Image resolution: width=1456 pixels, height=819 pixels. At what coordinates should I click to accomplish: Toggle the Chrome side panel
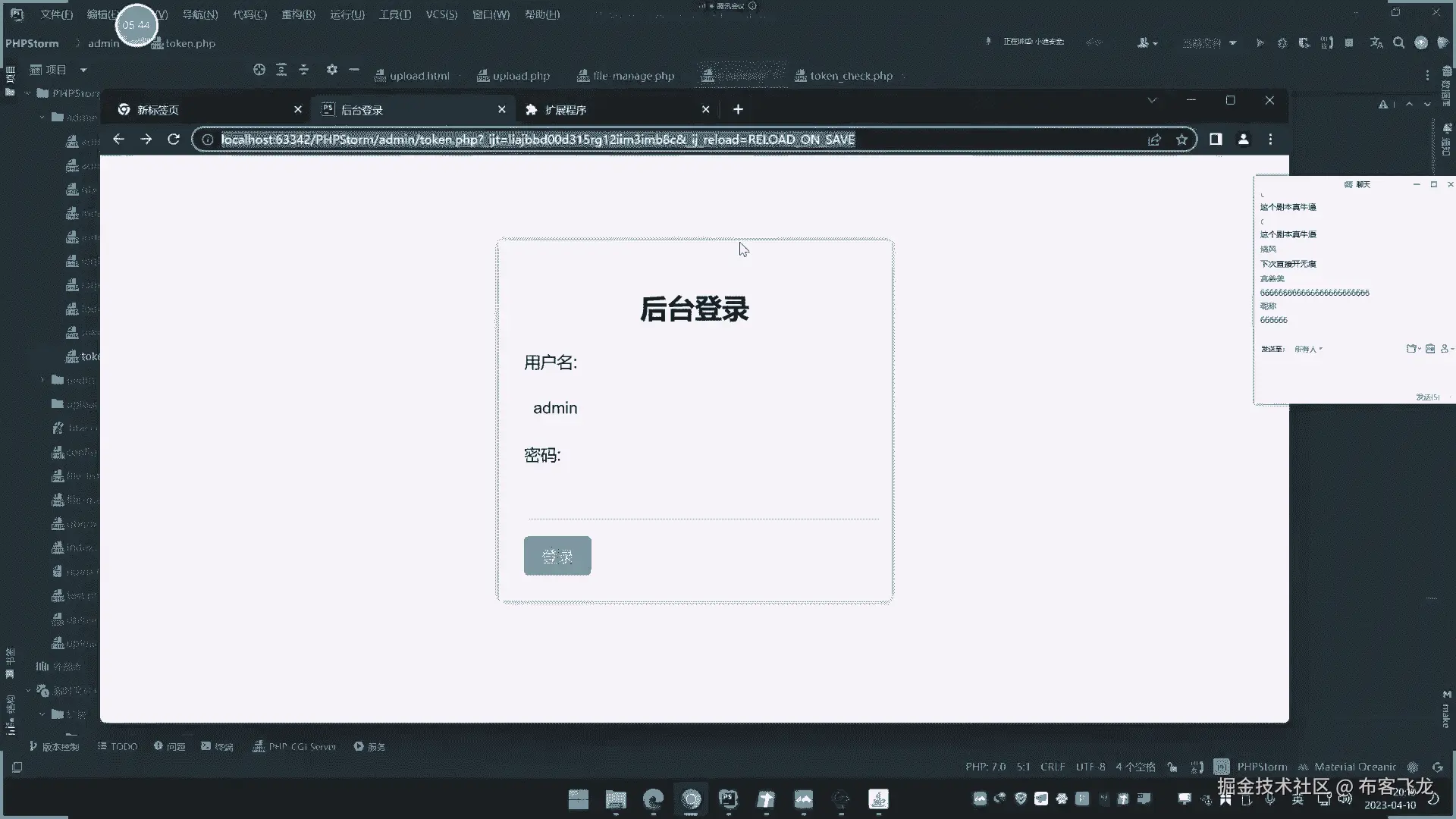pos(1216,140)
